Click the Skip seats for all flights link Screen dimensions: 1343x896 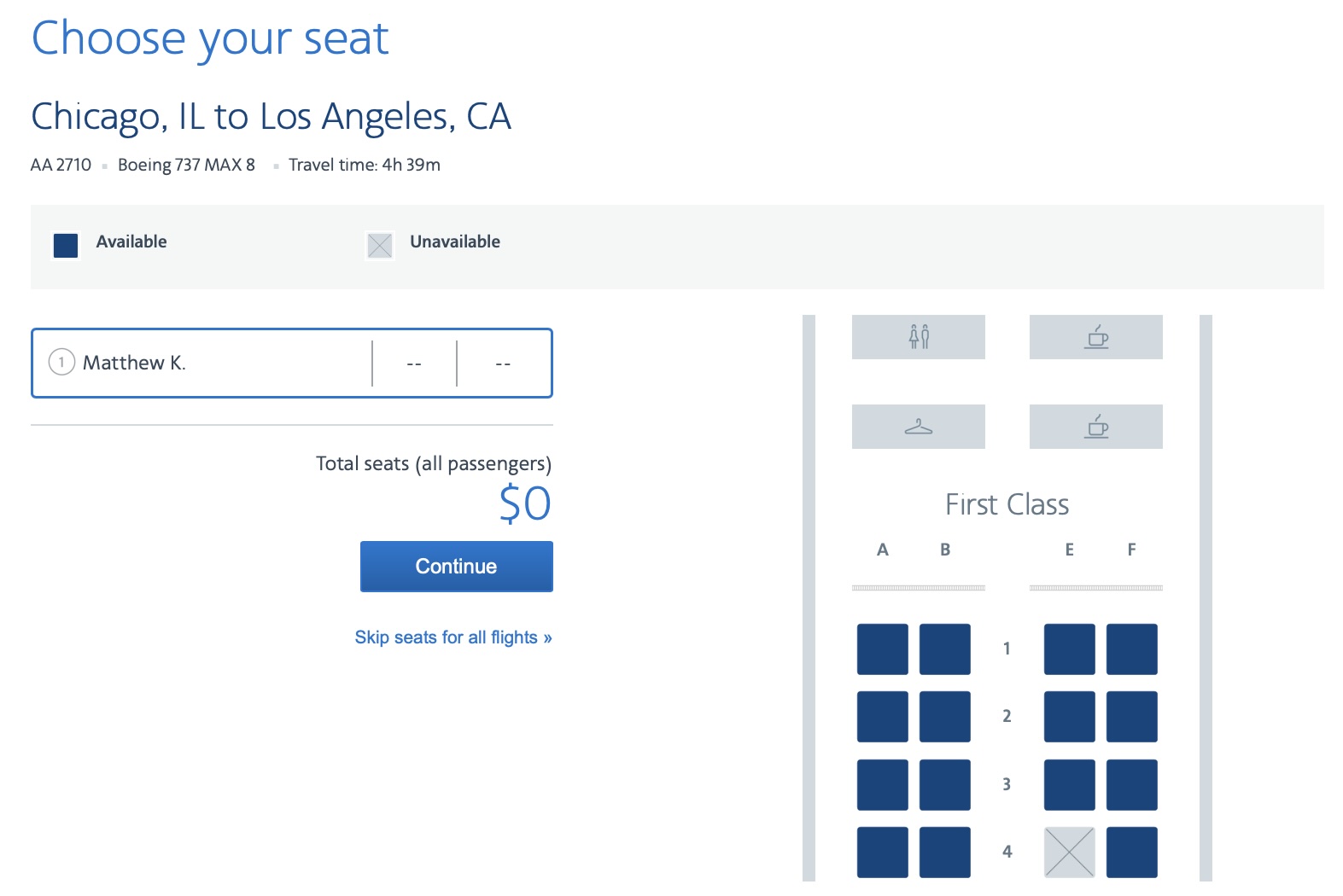pos(453,637)
